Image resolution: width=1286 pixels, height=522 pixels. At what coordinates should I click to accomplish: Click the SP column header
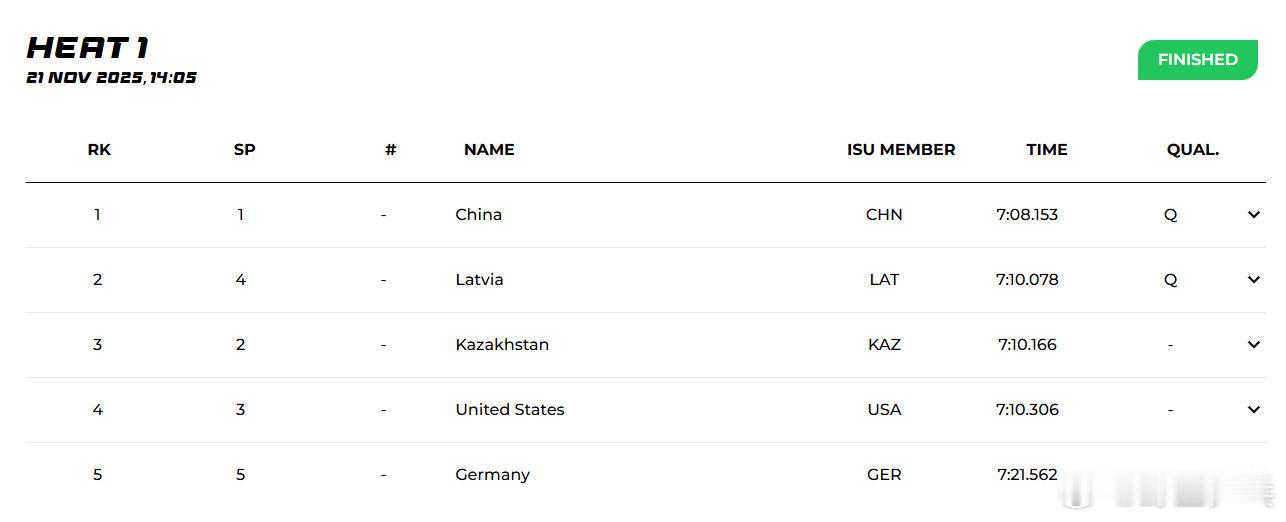coord(244,150)
